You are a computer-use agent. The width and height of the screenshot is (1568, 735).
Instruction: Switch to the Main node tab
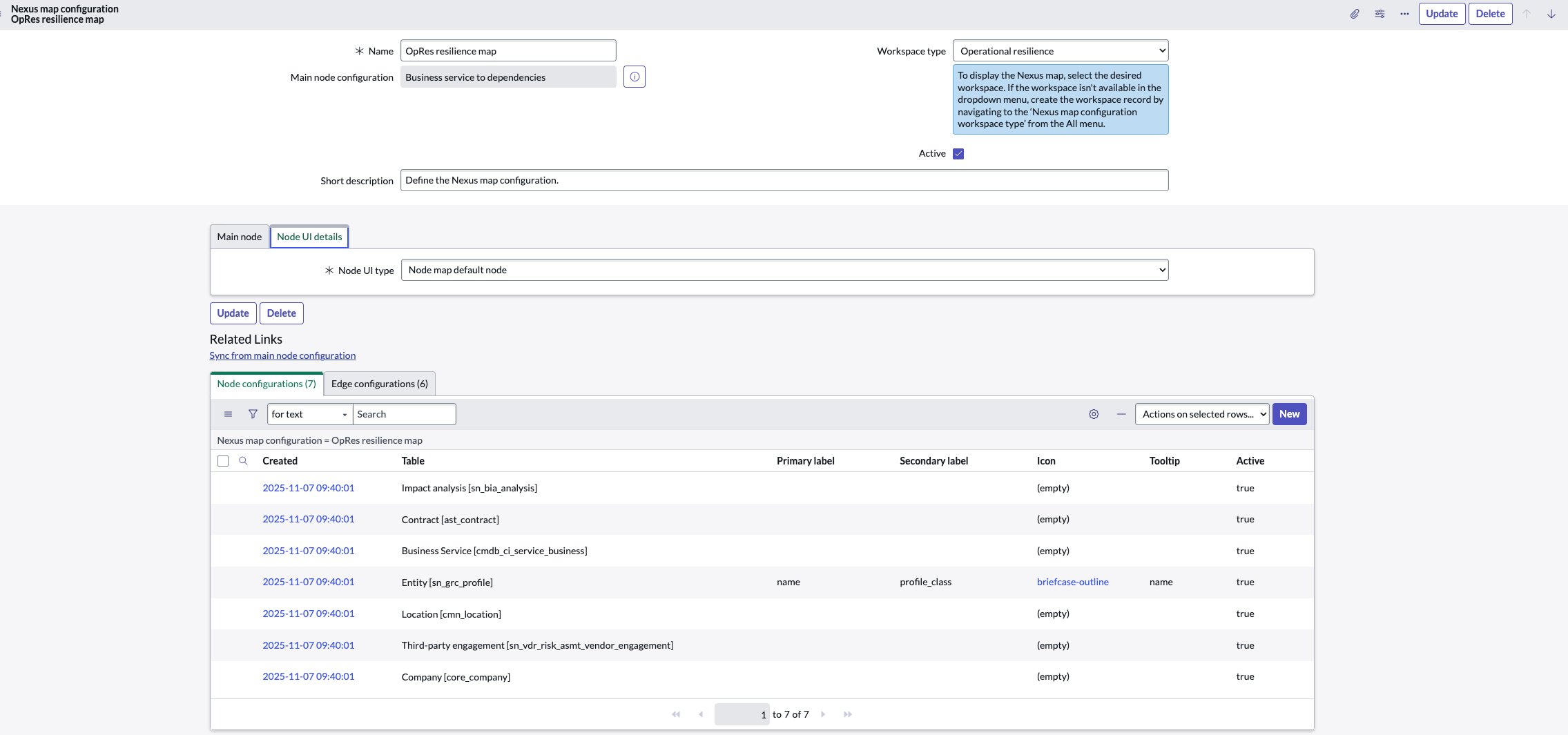point(239,237)
